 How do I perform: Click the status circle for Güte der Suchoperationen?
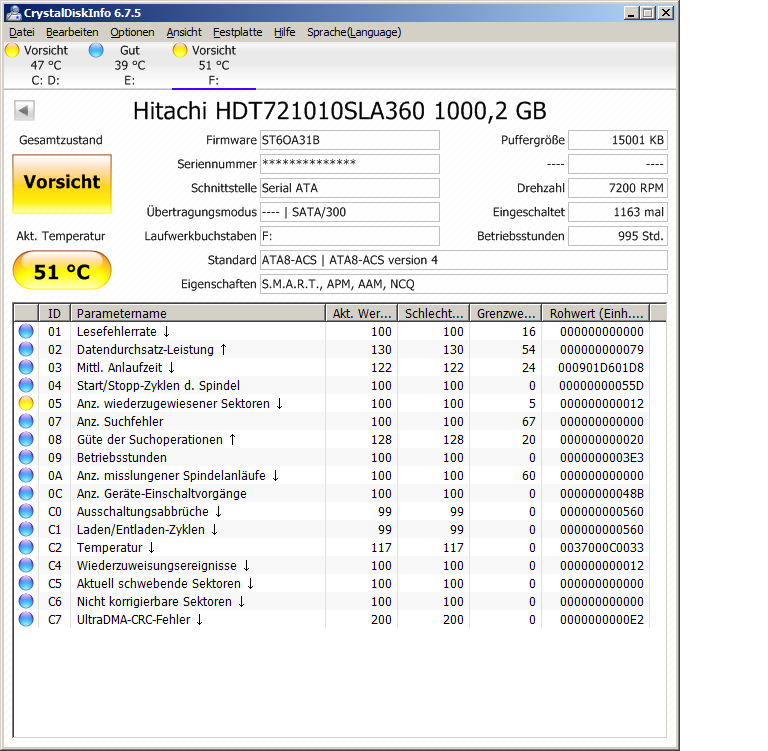[26, 439]
